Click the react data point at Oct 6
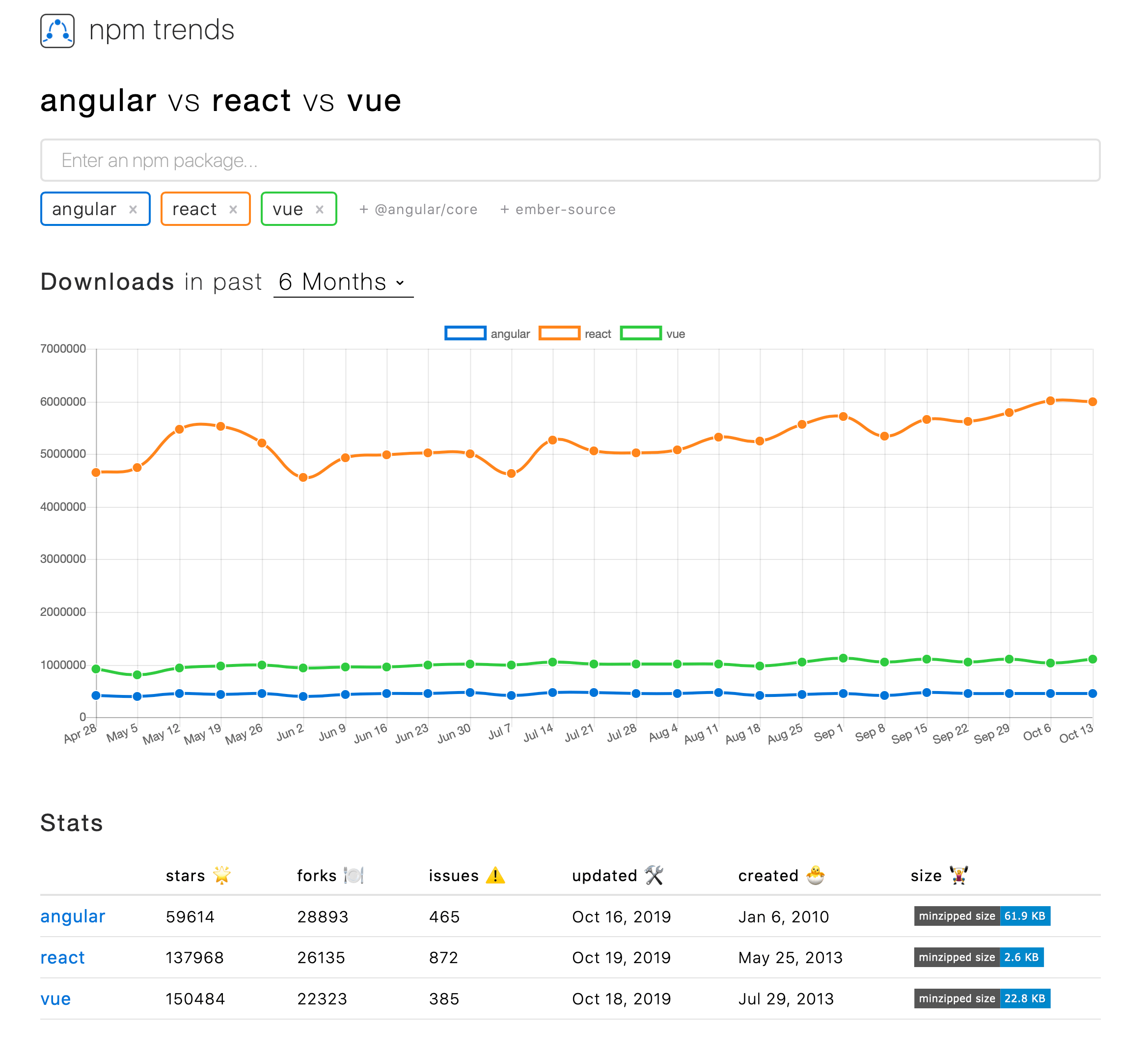This screenshot has height=1054, width=1148. coord(1050,401)
